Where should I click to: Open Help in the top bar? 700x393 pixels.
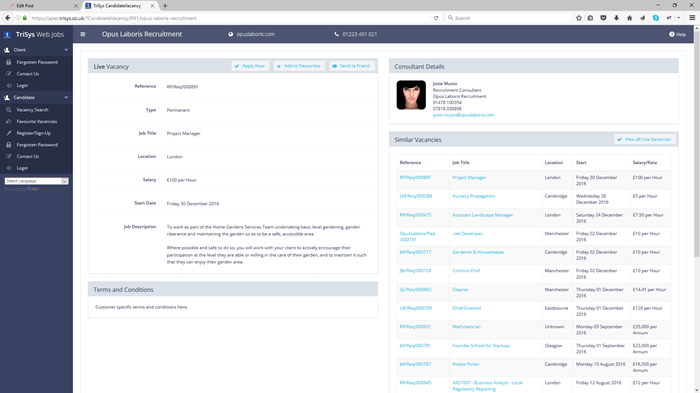tap(677, 34)
